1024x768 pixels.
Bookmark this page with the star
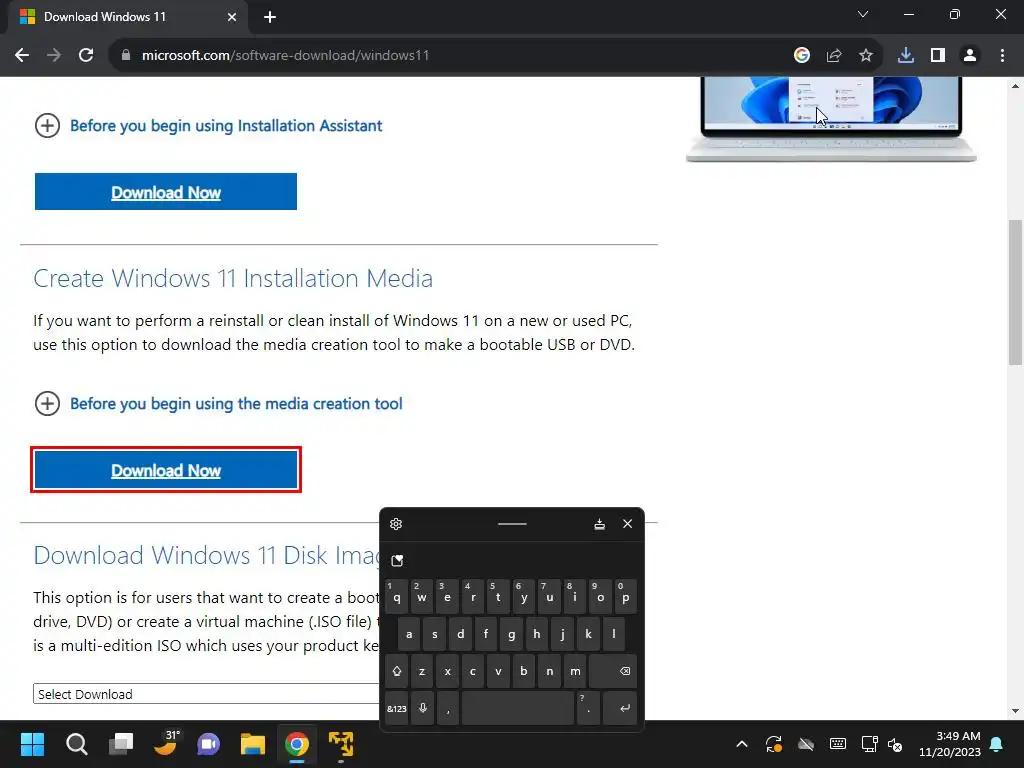866,56
